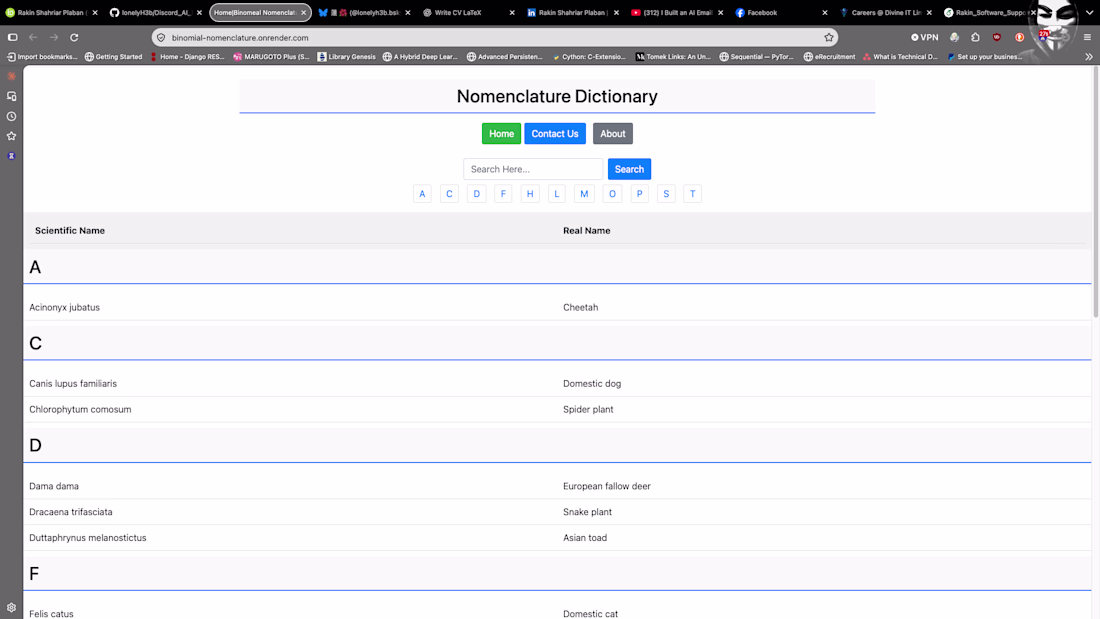Expand the list of all tabs
The width and height of the screenshot is (1100, 619).
pyautogui.click(x=1089, y=13)
